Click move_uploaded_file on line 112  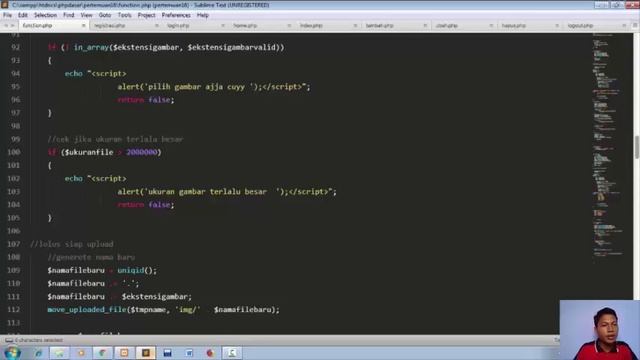[x=87, y=310]
